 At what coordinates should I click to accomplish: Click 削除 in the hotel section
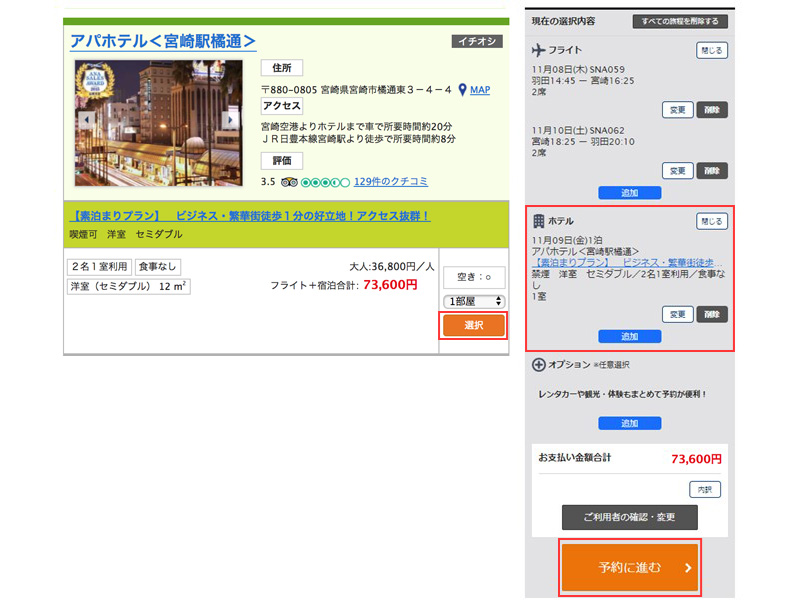712,314
